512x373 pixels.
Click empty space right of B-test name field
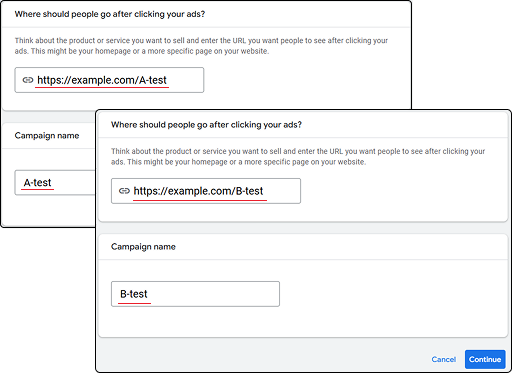click(390, 294)
